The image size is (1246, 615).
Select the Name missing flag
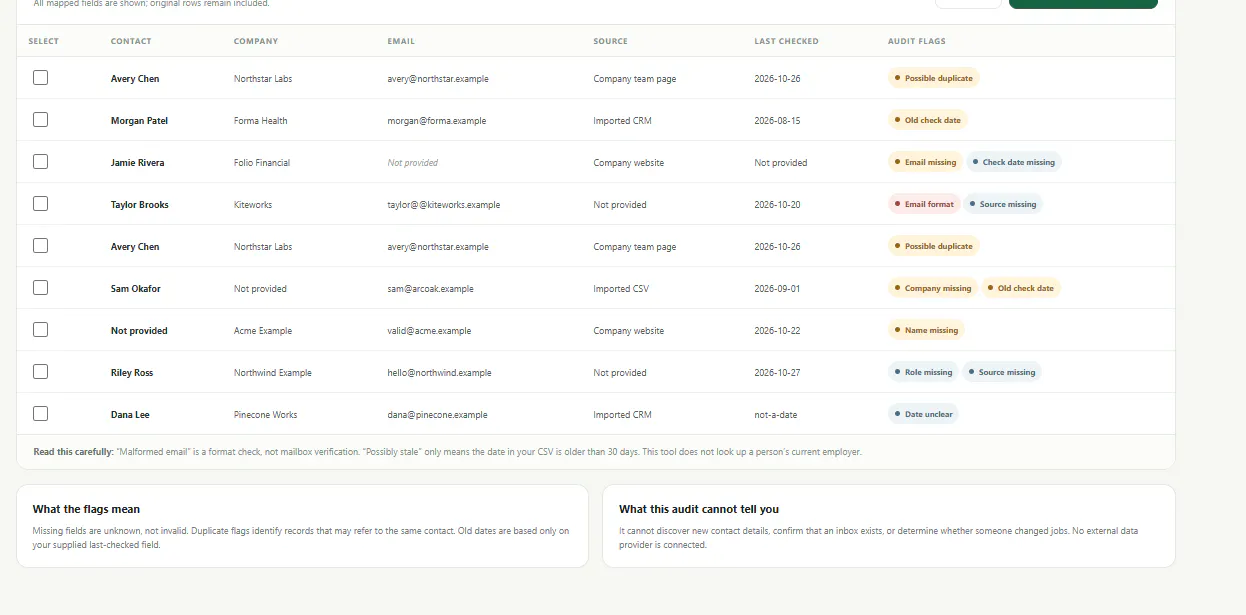coord(926,330)
